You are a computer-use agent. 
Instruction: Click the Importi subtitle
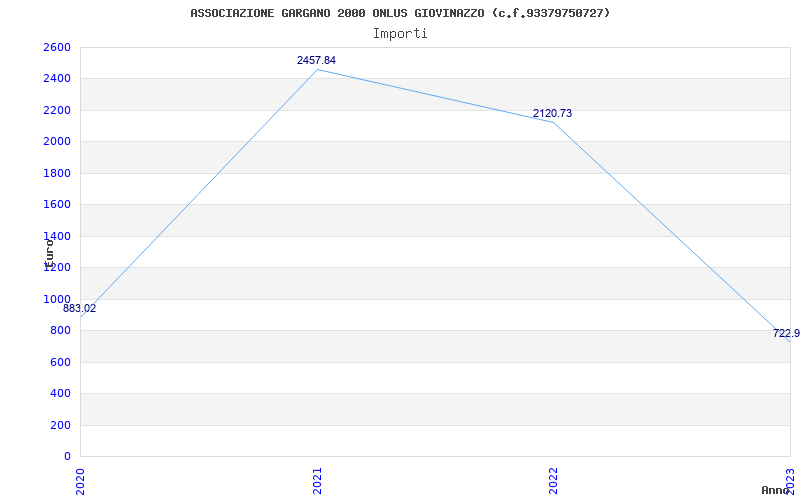pos(400,34)
